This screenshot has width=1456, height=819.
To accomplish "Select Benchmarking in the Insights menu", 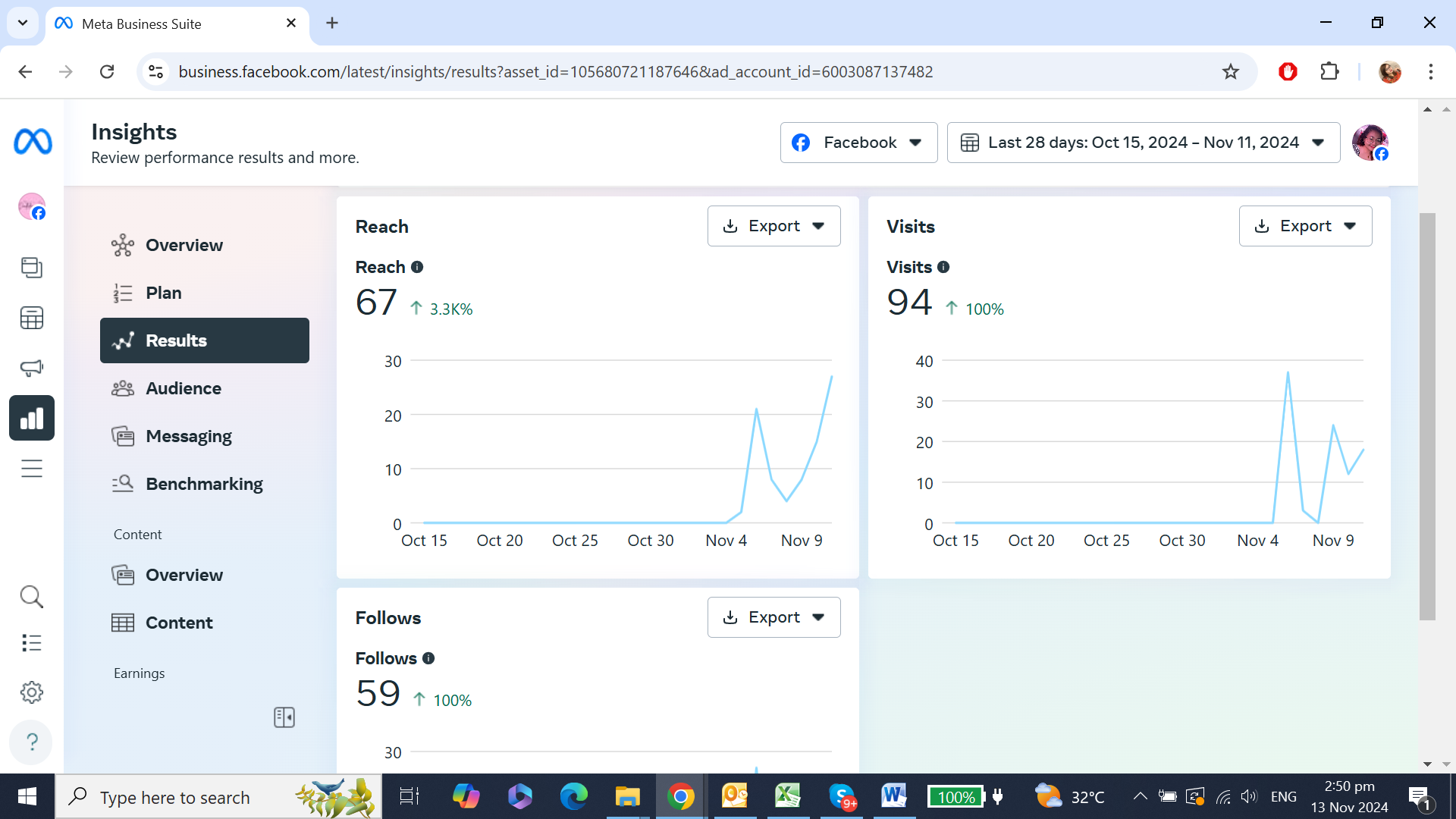I will 204,484.
